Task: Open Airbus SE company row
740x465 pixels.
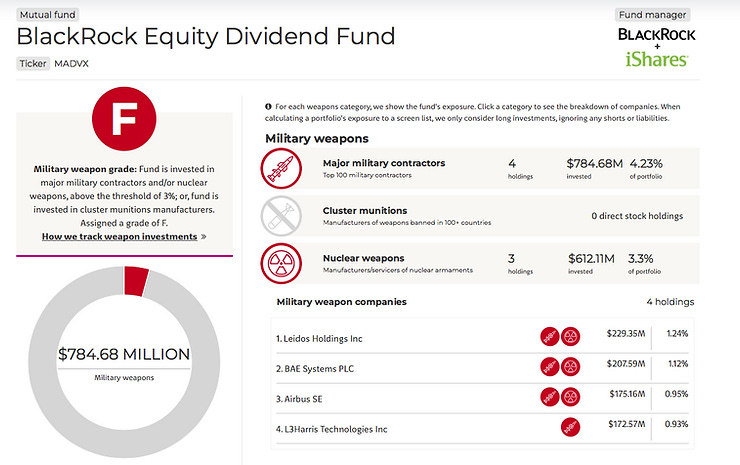Action: (482, 398)
